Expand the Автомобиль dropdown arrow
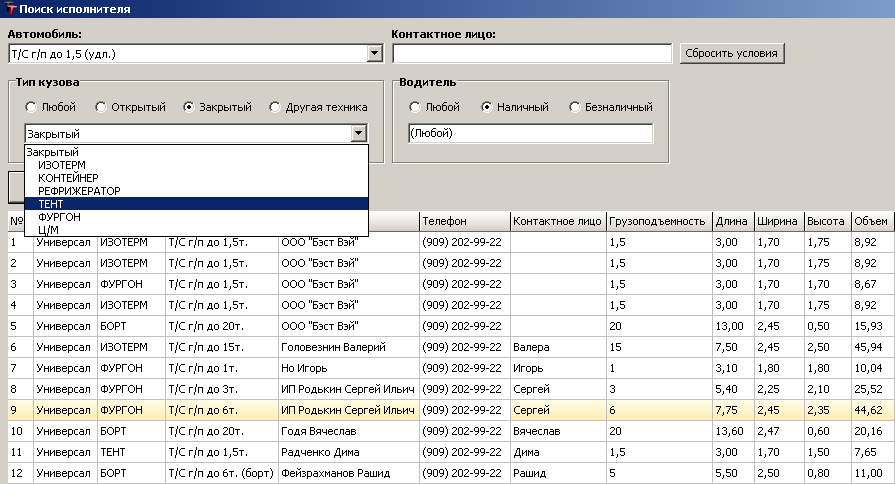 (375, 53)
